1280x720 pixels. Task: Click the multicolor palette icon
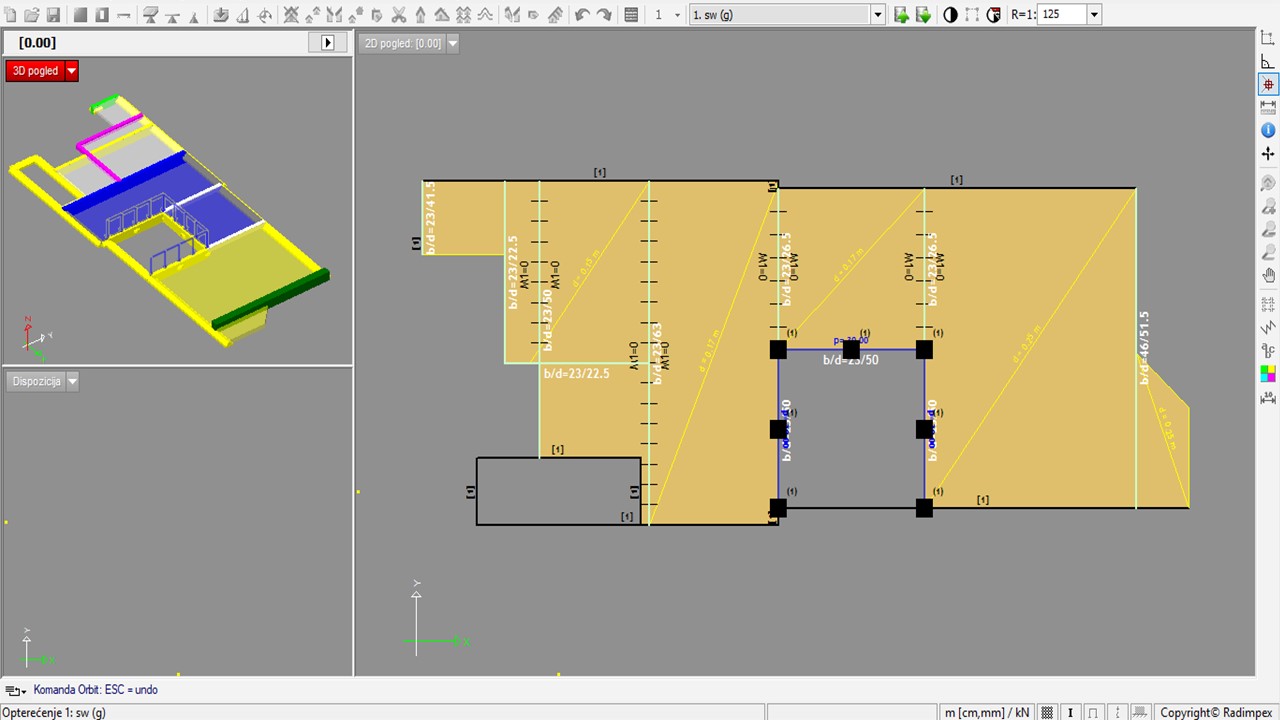(1268, 373)
